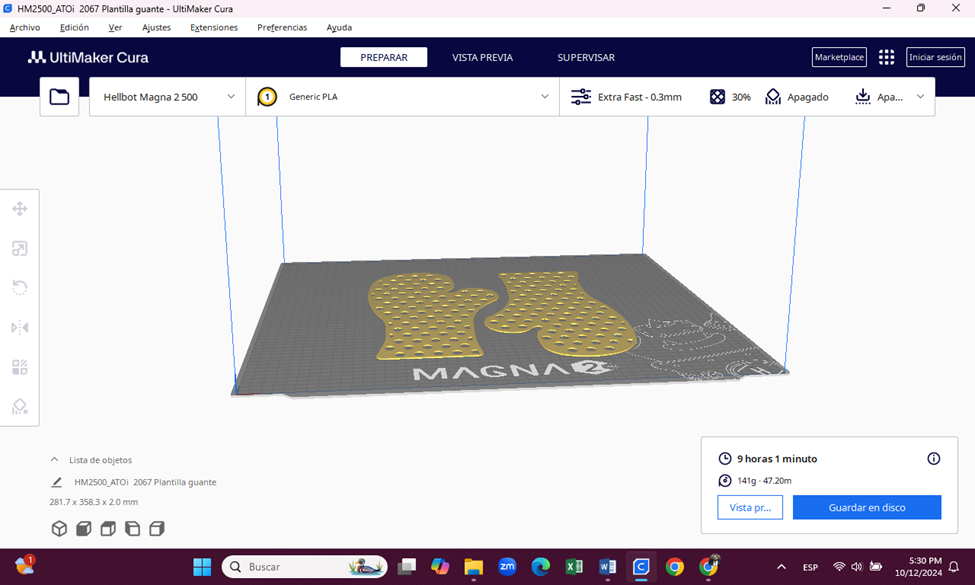Open Google Chrome from the taskbar

click(x=675, y=566)
